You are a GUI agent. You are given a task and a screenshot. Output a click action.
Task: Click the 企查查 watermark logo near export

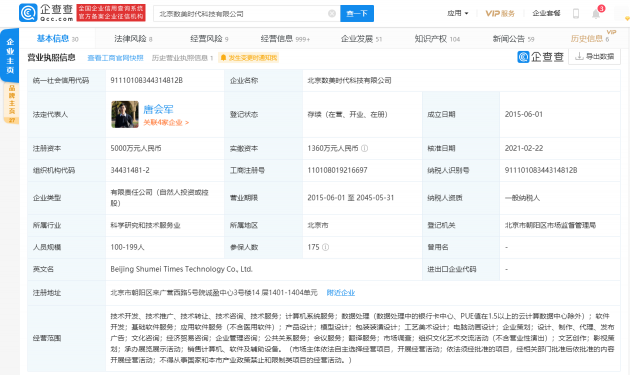pyautogui.click(x=541, y=57)
